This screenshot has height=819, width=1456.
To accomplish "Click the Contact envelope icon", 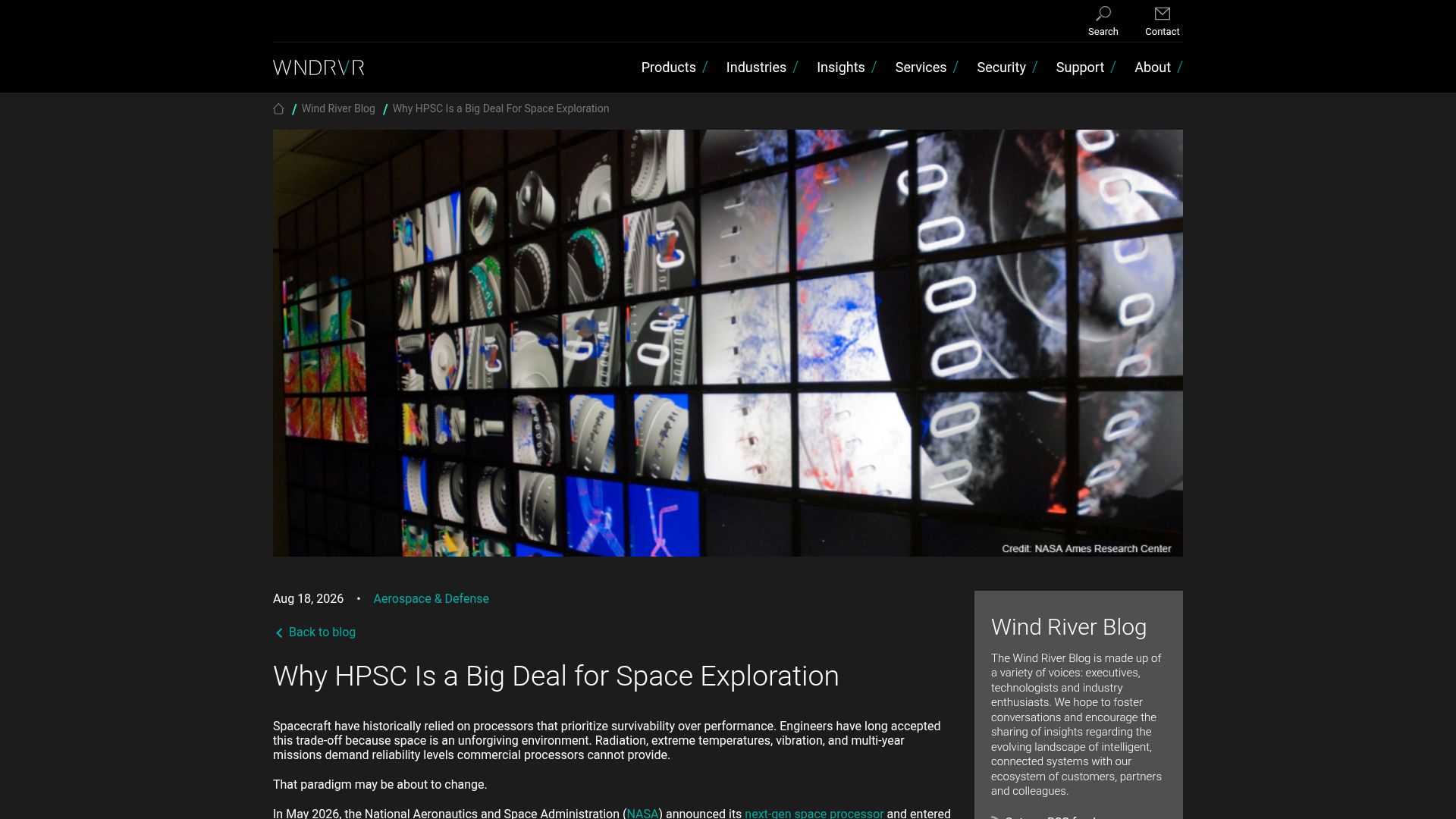I will pyautogui.click(x=1162, y=14).
